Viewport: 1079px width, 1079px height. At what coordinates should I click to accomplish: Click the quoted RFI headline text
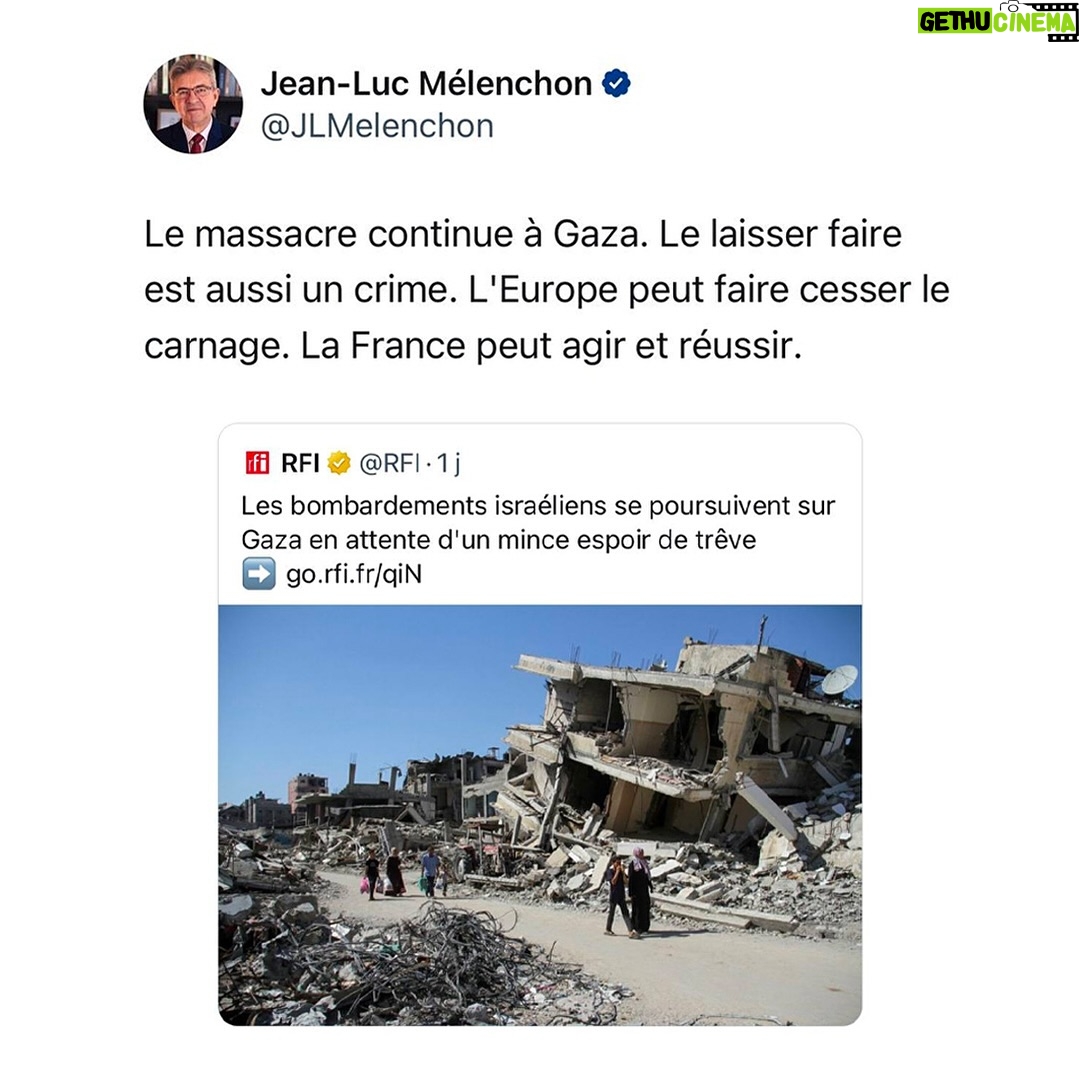(x=537, y=522)
